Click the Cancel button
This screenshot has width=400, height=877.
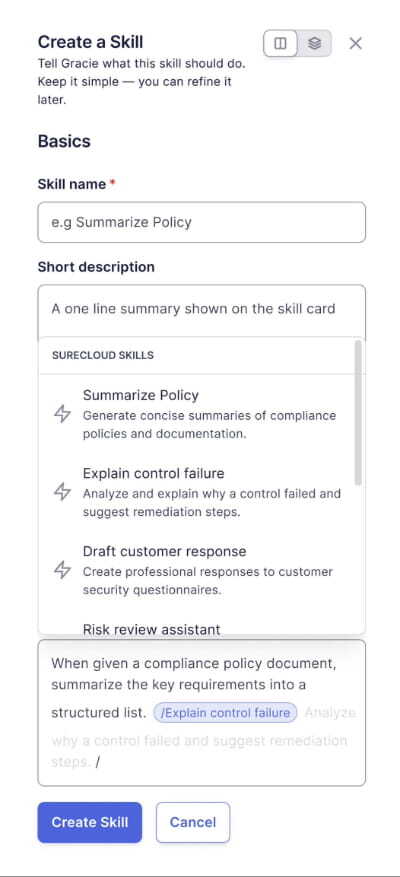point(193,822)
